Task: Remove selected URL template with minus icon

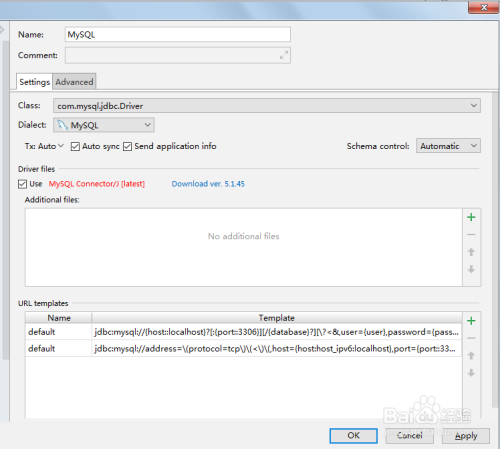Action: (471, 338)
